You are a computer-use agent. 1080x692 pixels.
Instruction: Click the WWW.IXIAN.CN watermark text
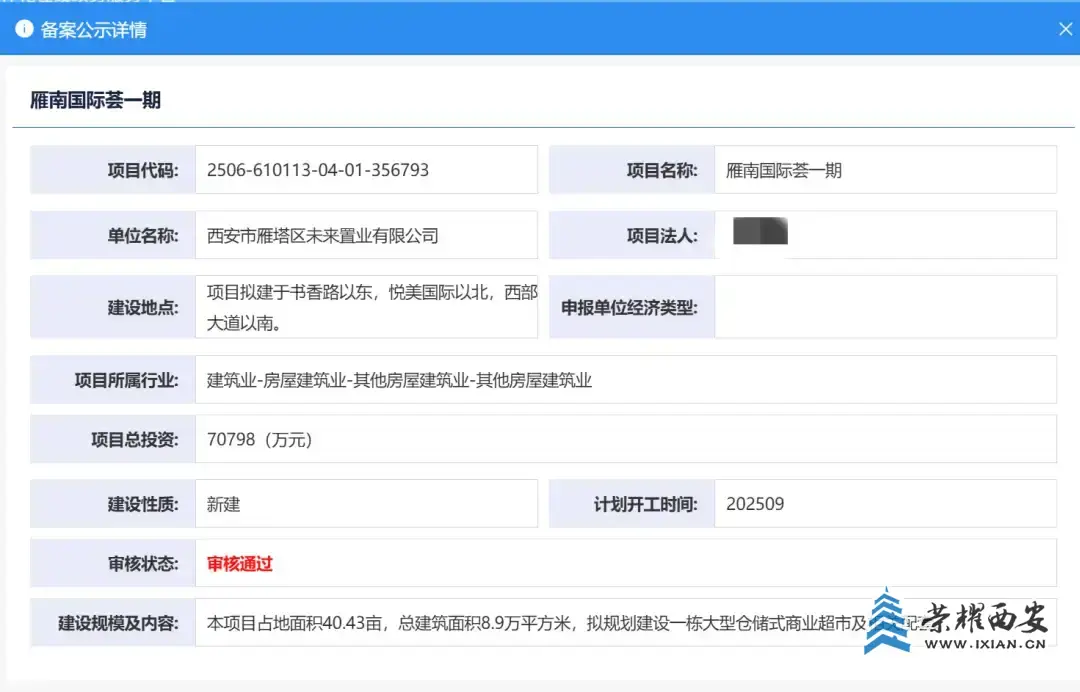pos(983,645)
